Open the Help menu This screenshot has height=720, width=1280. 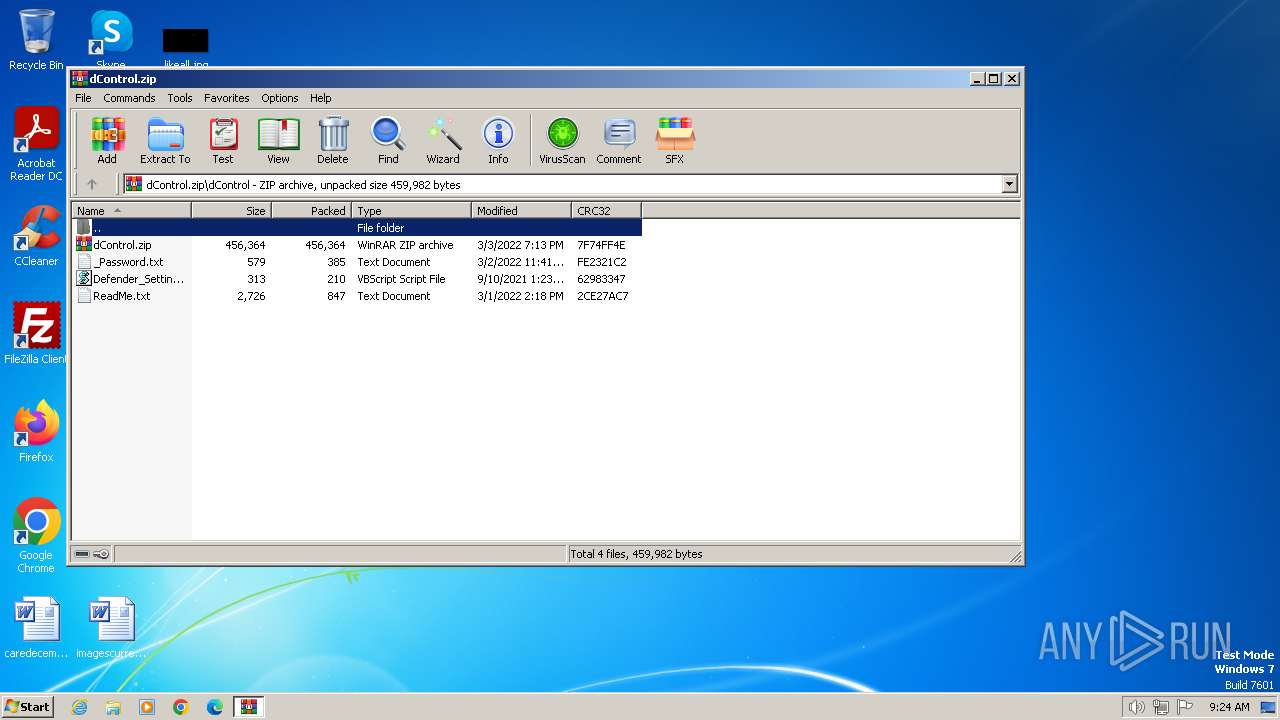tap(320, 98)
